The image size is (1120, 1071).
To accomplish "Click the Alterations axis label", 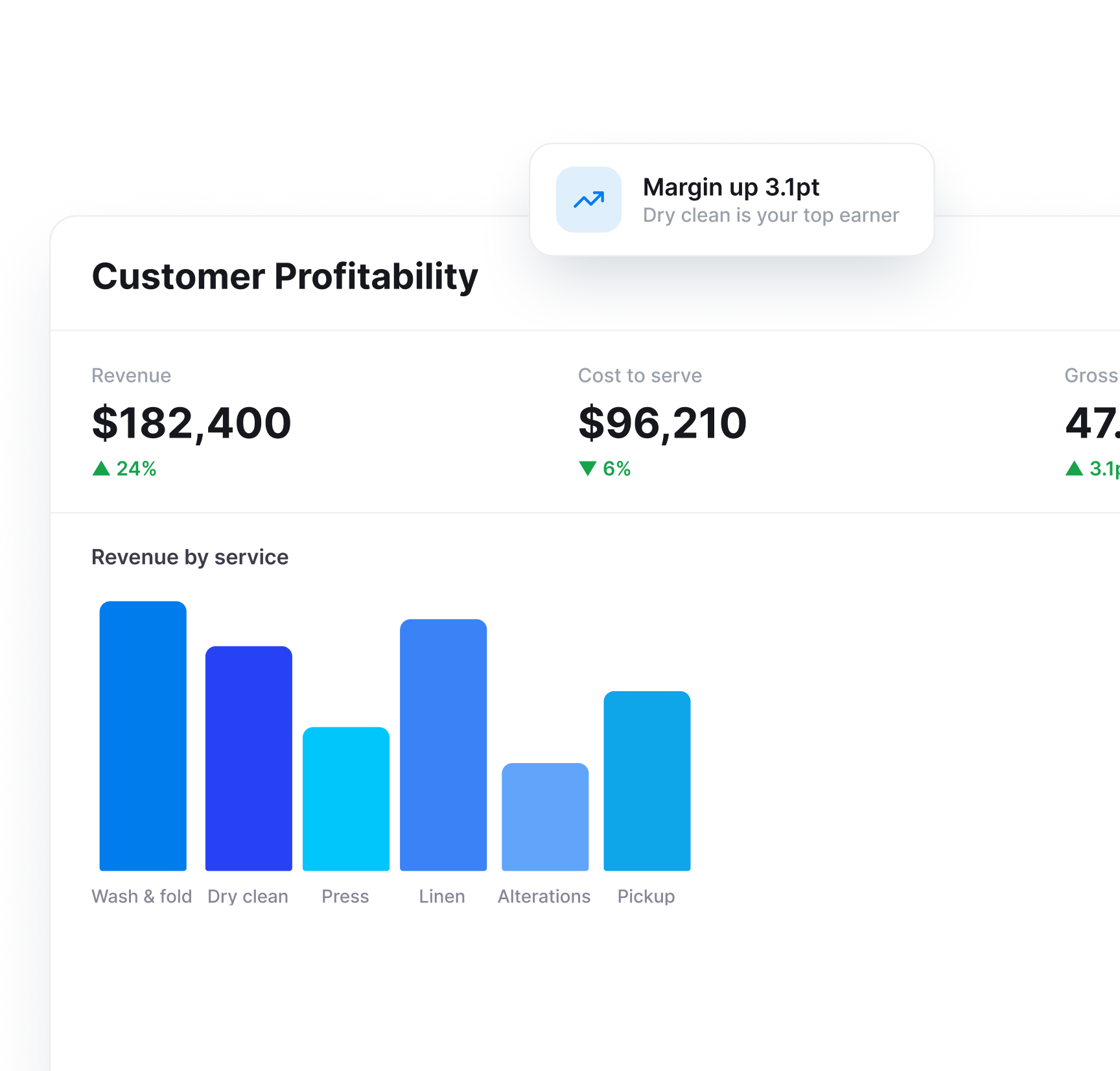I will (x=544, y=897).
